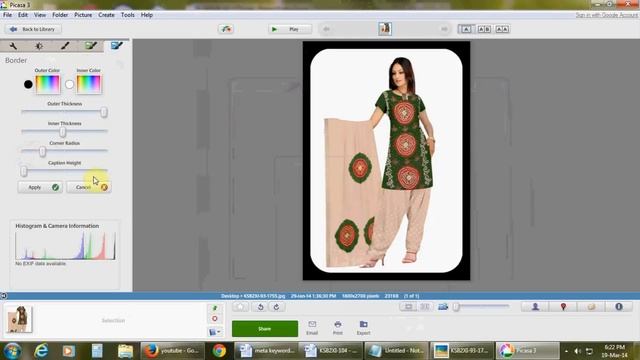Click the actual-size view icon
Viewport: 640px width, 360px height.
pos(424,307)
